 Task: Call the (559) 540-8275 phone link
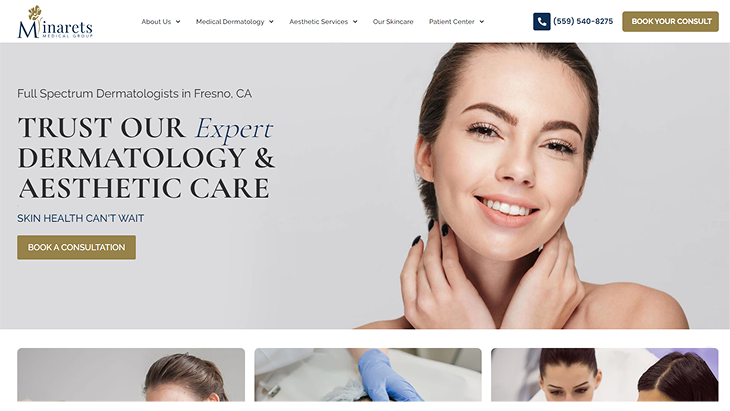click(583, 21)
